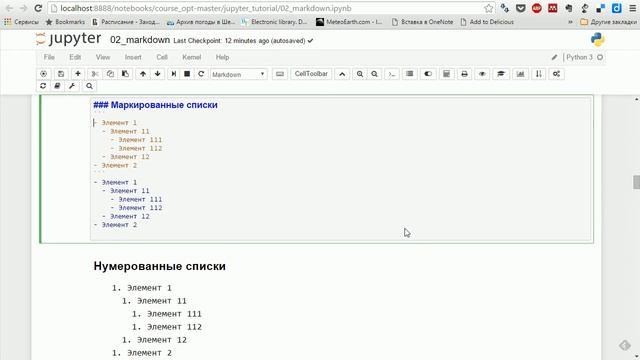
Task: Open table of contents list icon
Action: tap(409, 74)
